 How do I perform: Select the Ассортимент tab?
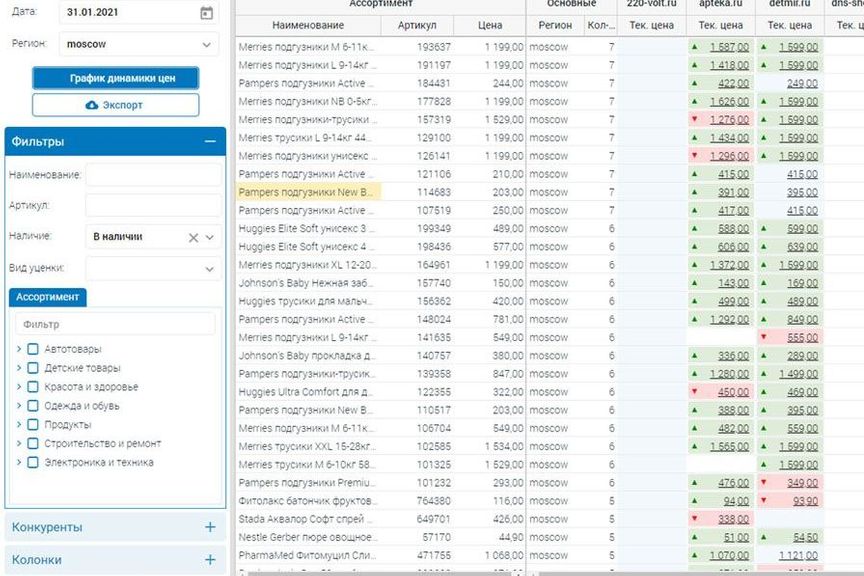(47, 297)
